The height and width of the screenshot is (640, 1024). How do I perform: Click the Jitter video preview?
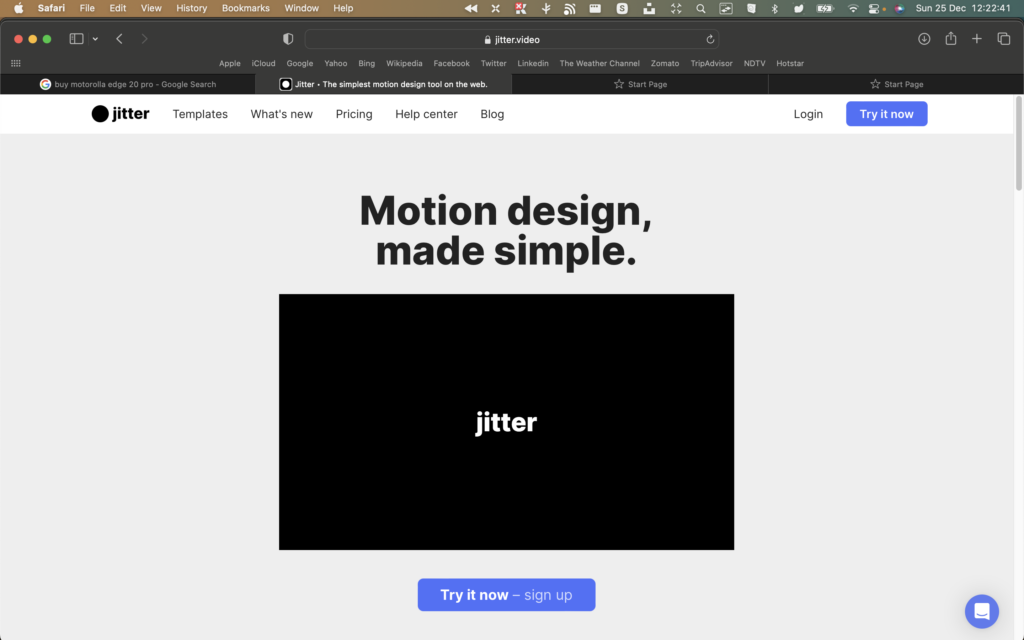click(506, 421)
